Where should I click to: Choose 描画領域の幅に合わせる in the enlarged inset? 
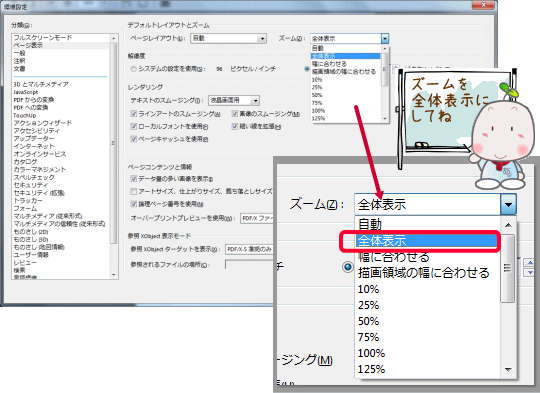pos(423,272)
